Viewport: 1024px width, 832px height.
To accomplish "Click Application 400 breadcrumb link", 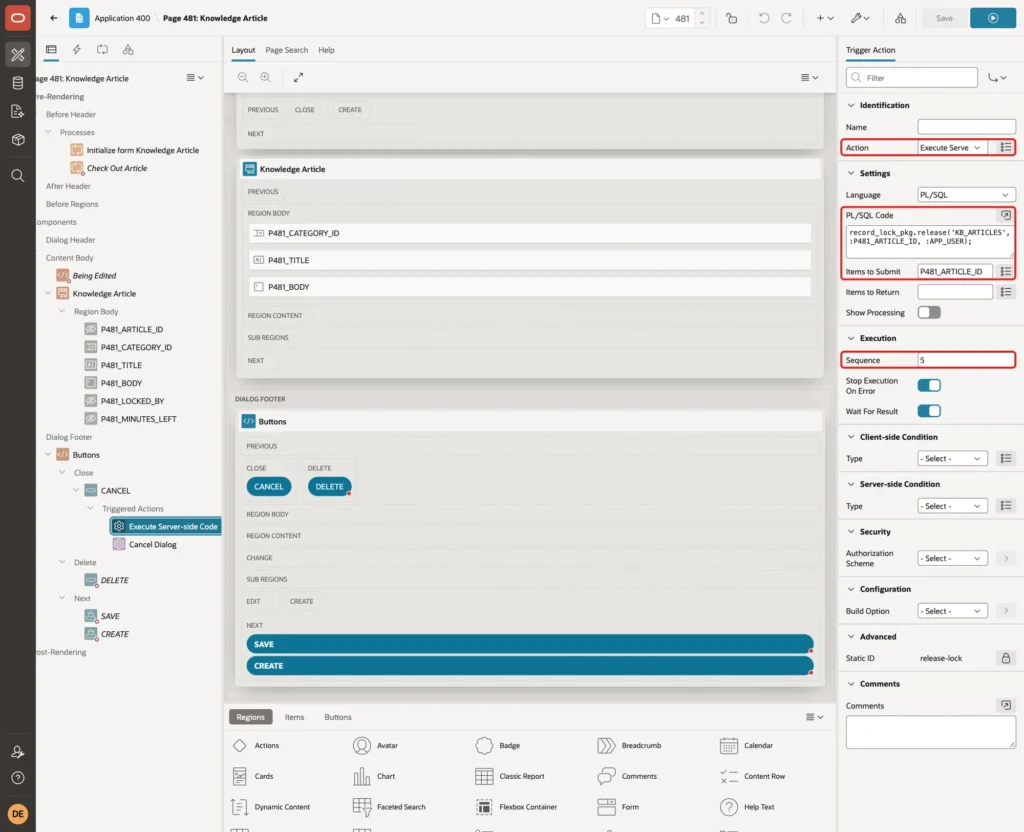I will tap(122, 18).
